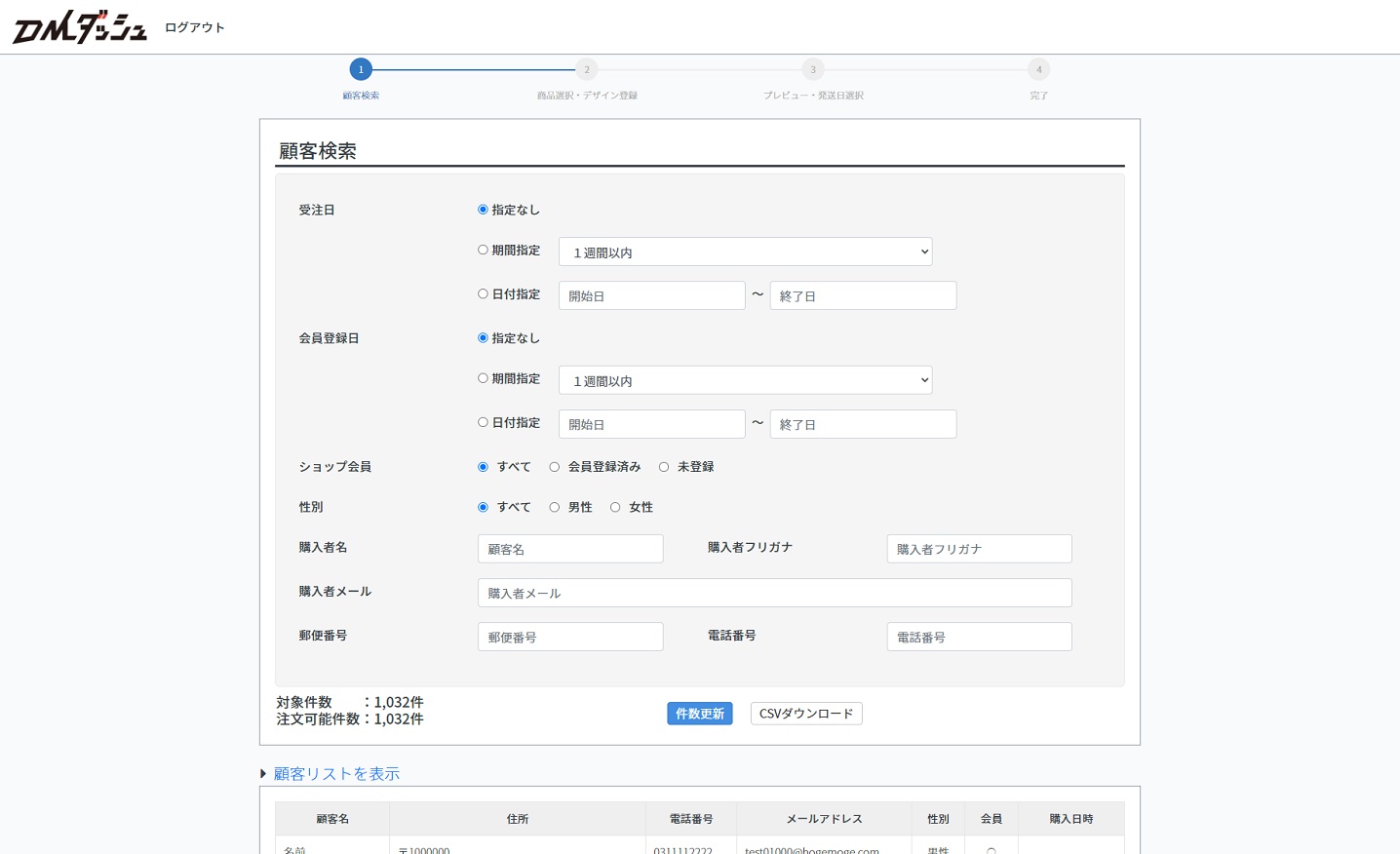Click the ログアウト link

(195, 27)
